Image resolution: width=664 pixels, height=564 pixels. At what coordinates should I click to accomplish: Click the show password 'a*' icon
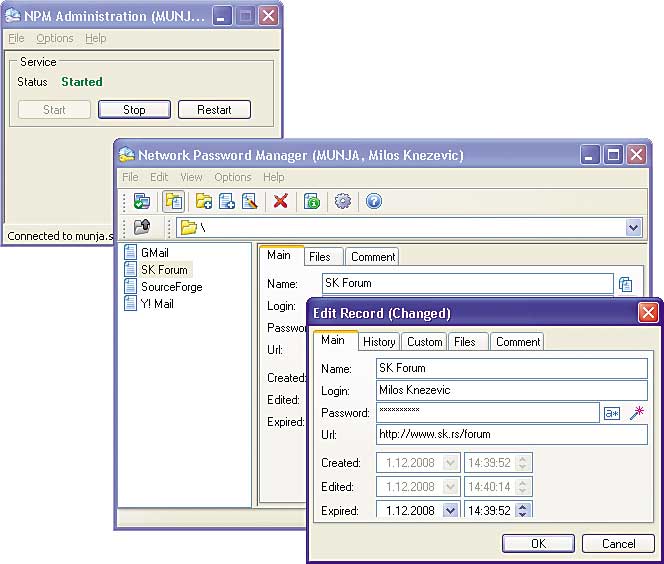611,413
